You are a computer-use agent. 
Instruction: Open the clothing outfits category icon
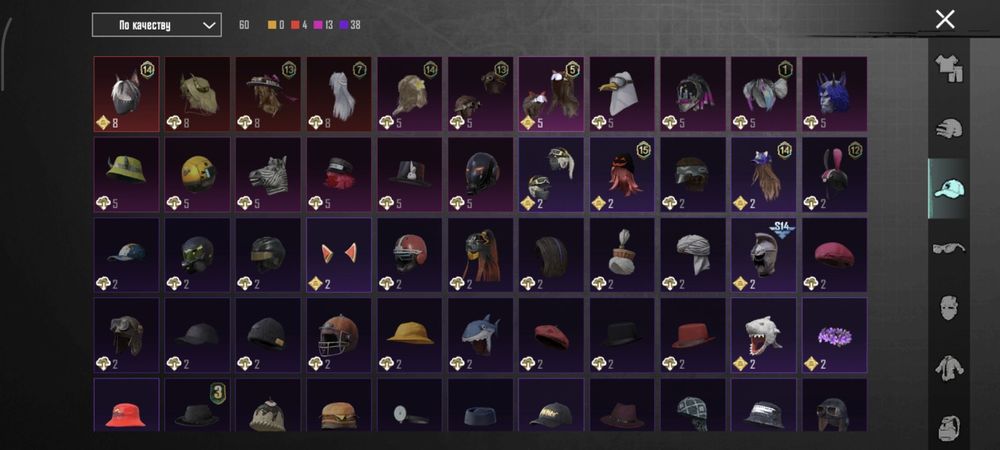coord(949,69)
